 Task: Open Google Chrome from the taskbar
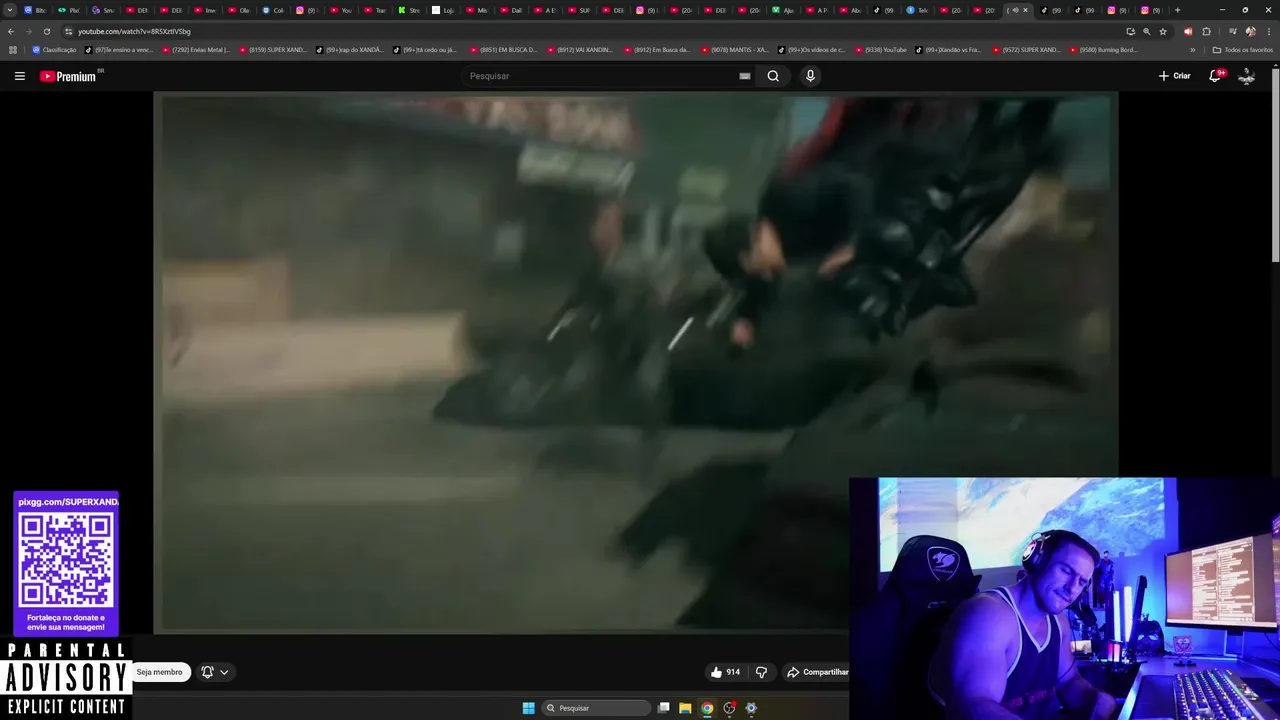click(707, 708)
